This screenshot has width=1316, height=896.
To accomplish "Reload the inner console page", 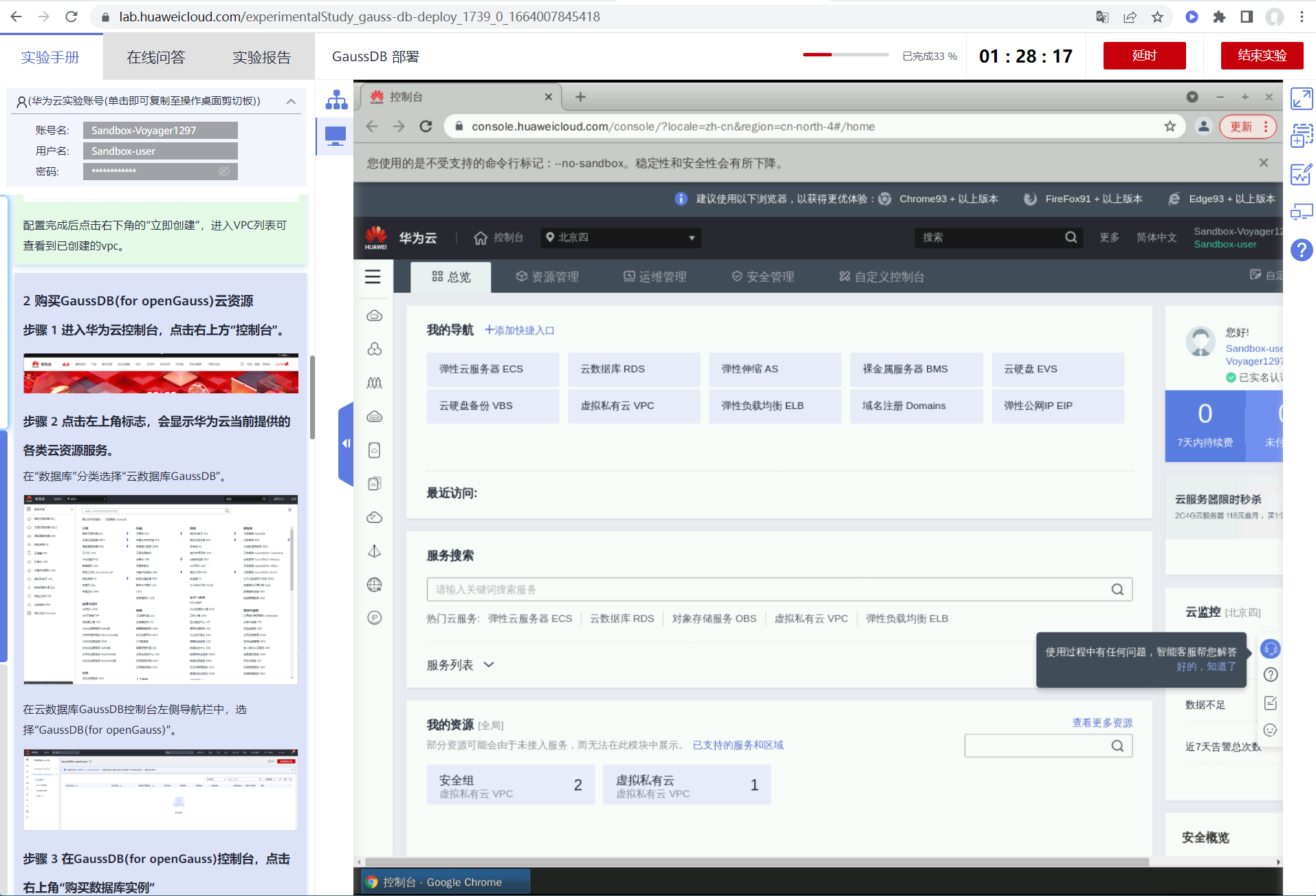I will (426, 127).
